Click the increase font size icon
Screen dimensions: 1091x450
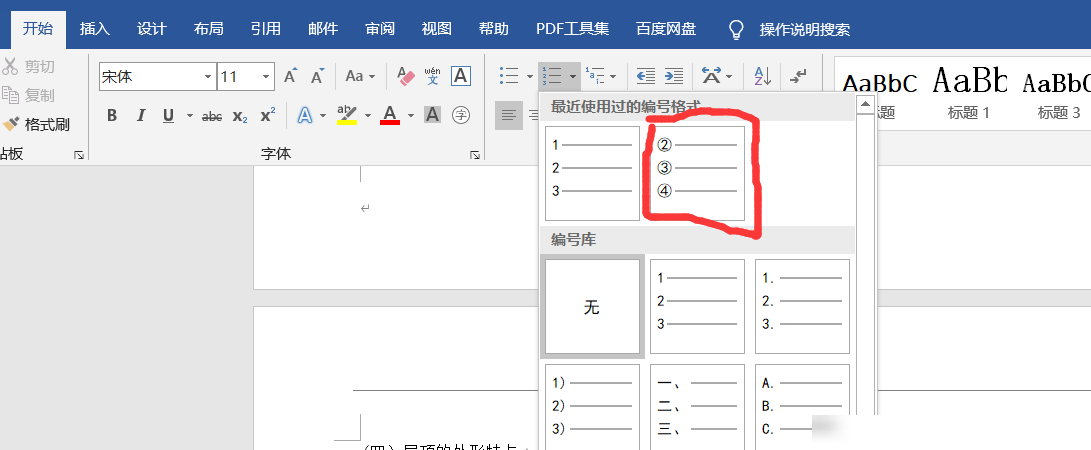(x=291, y=76)
